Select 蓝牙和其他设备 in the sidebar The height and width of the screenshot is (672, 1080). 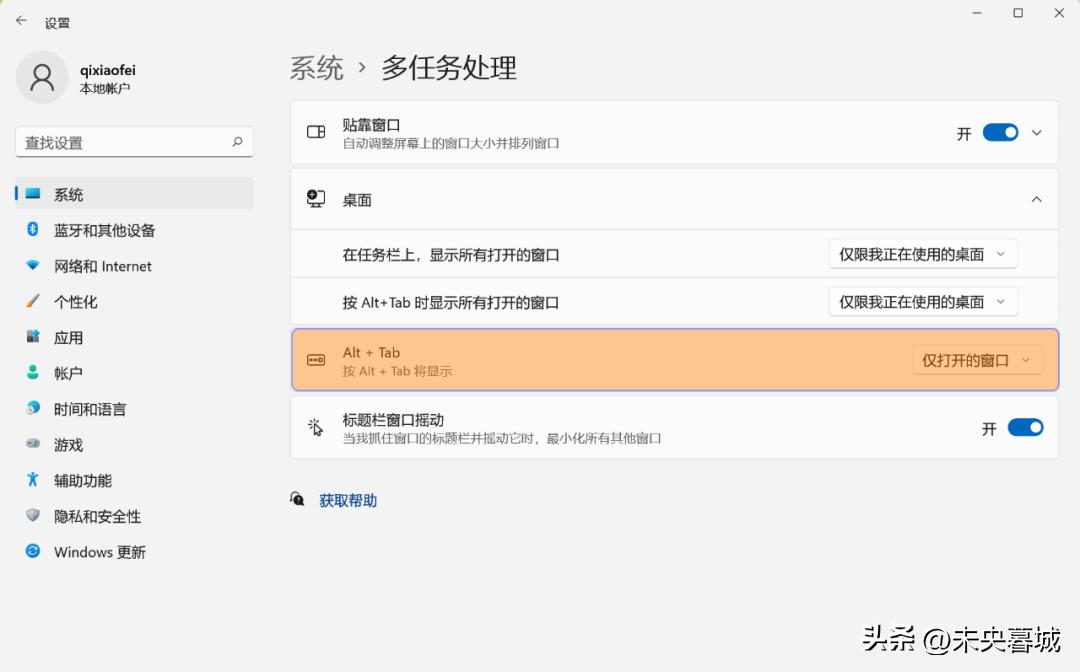click(x=95, y=230)
